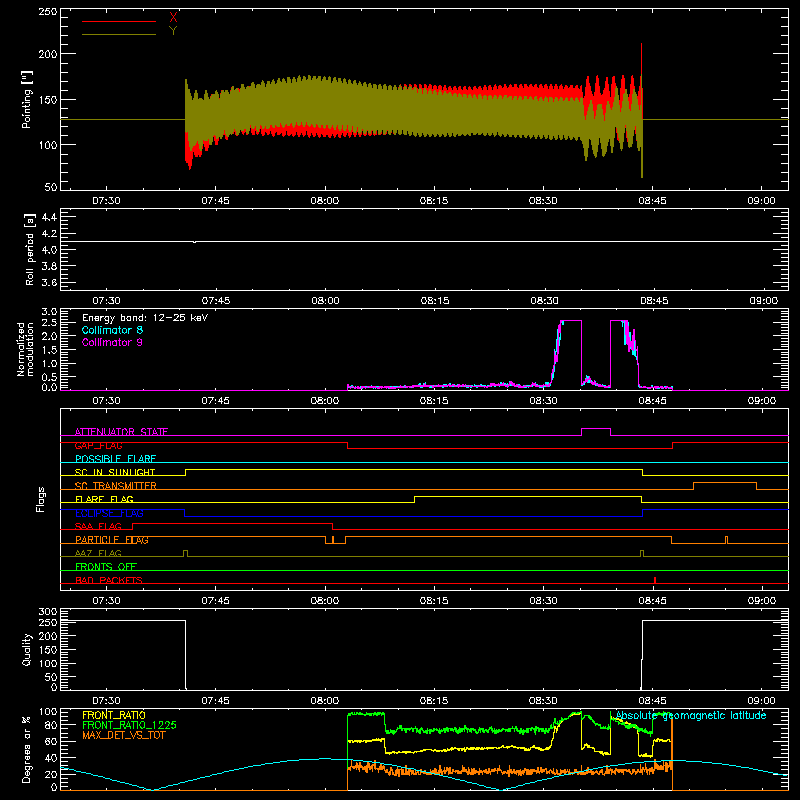Click the PARTICLE_FLAG label

point(112,540)
